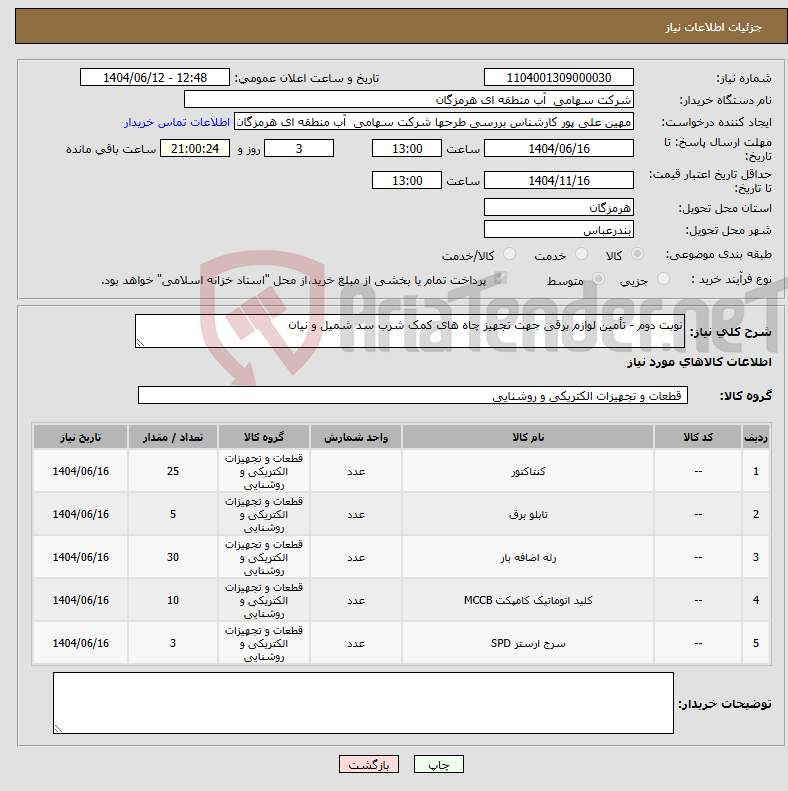Click the گروه کالا column header

(264, 437)
